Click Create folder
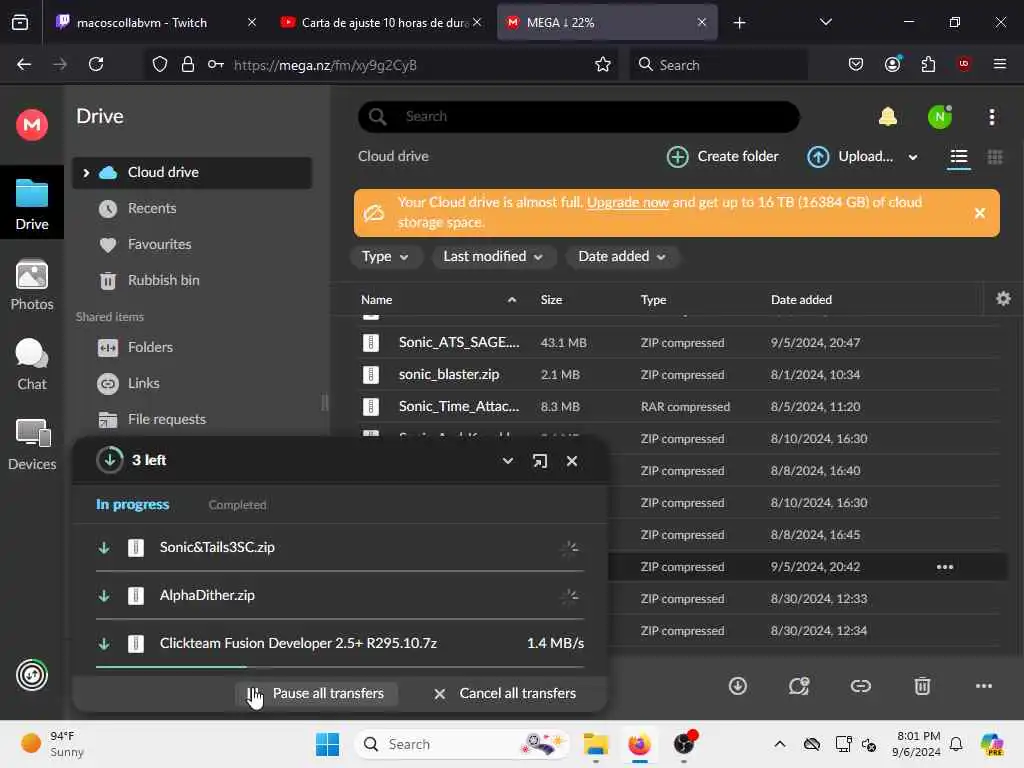The width and height of the screenshot is (1024, 768). pos(722,157)
